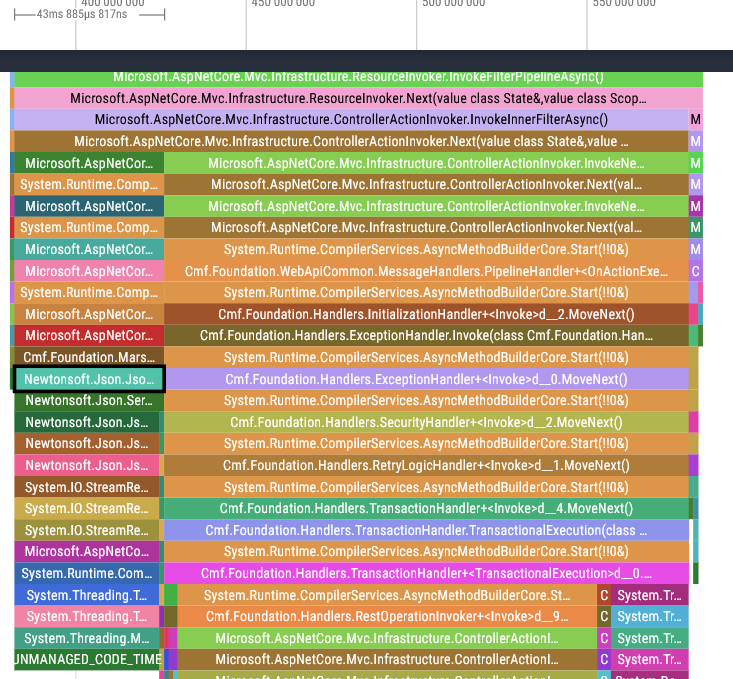Viewport: 733px width, 679px height.
Task: Click SecurityHandler+<Invoke>d__2.MoveNext() frame
Action: pyautogui.click(x=426, y=423)
